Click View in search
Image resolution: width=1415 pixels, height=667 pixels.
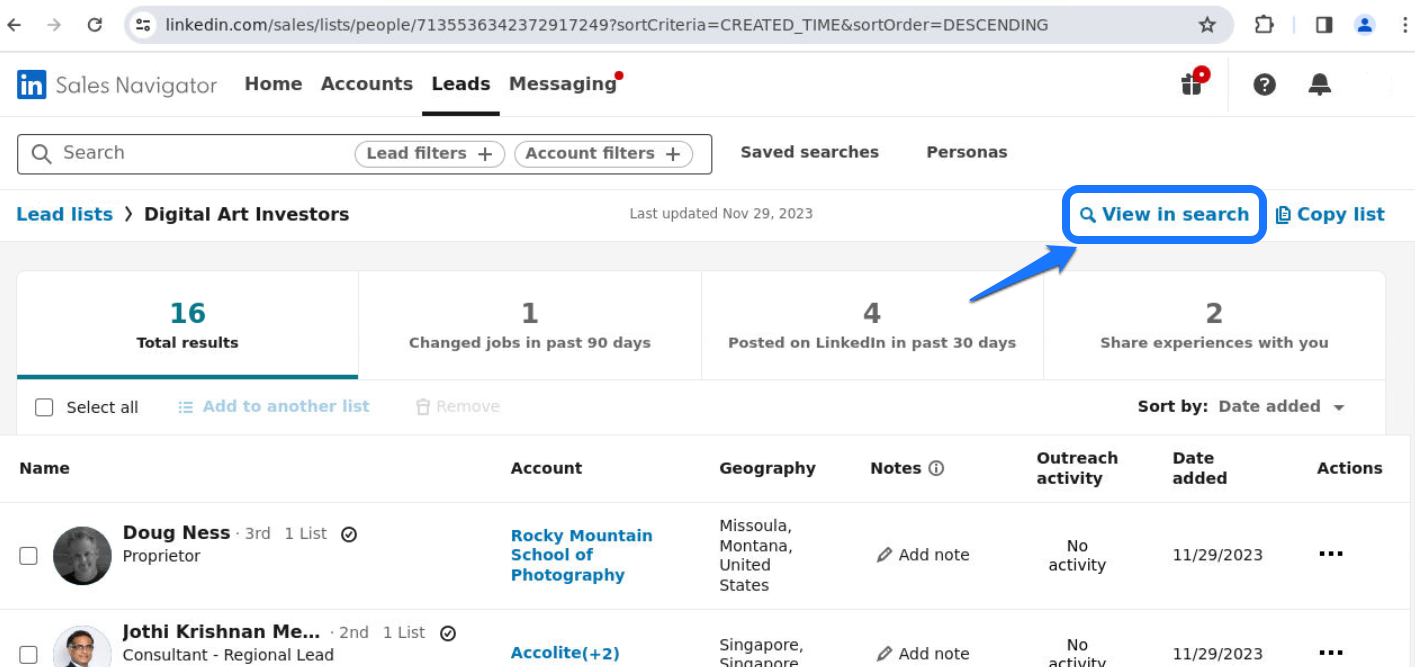(x=1164, y=214)
